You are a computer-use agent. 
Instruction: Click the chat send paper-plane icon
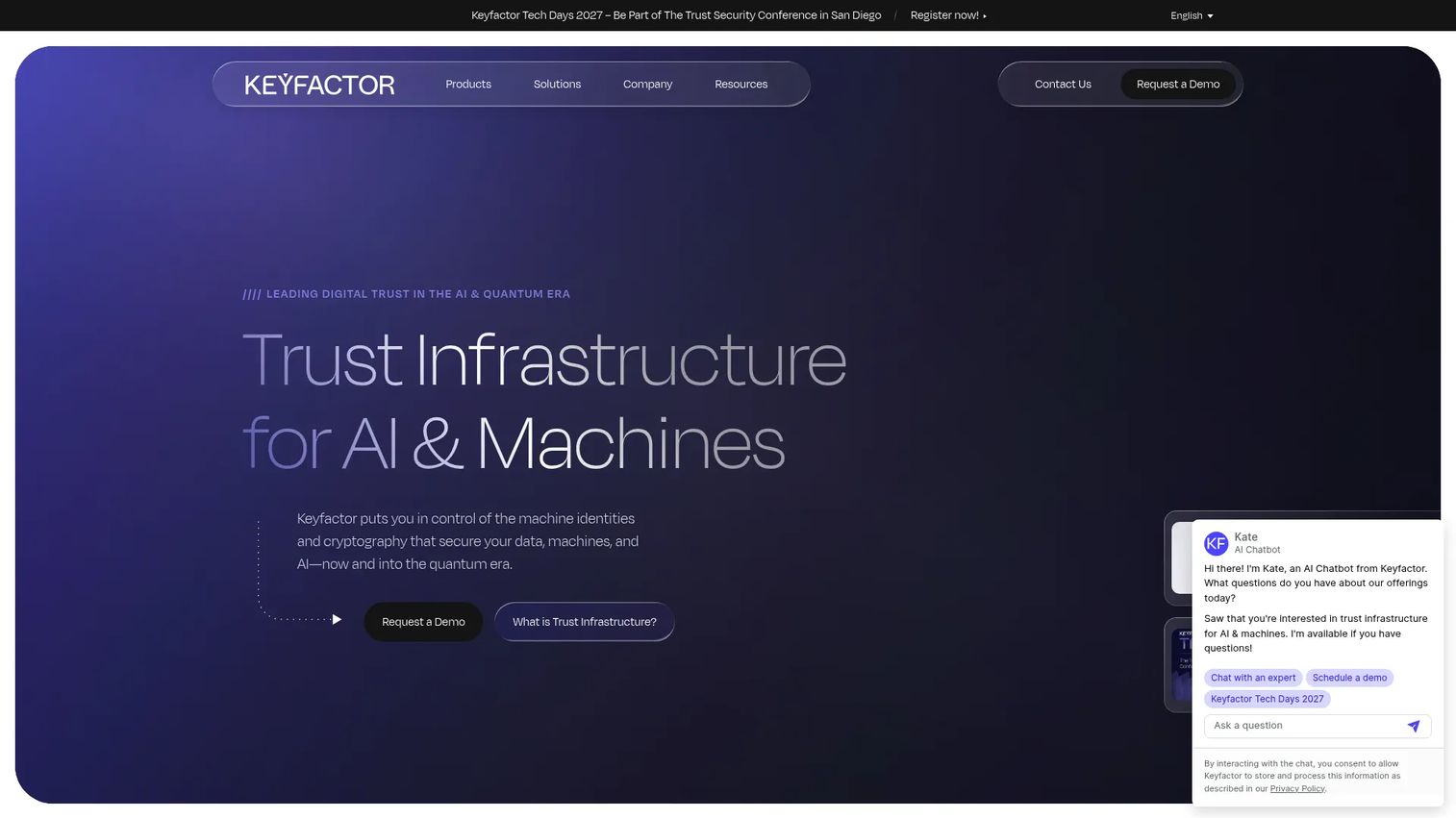point(1414,726)
